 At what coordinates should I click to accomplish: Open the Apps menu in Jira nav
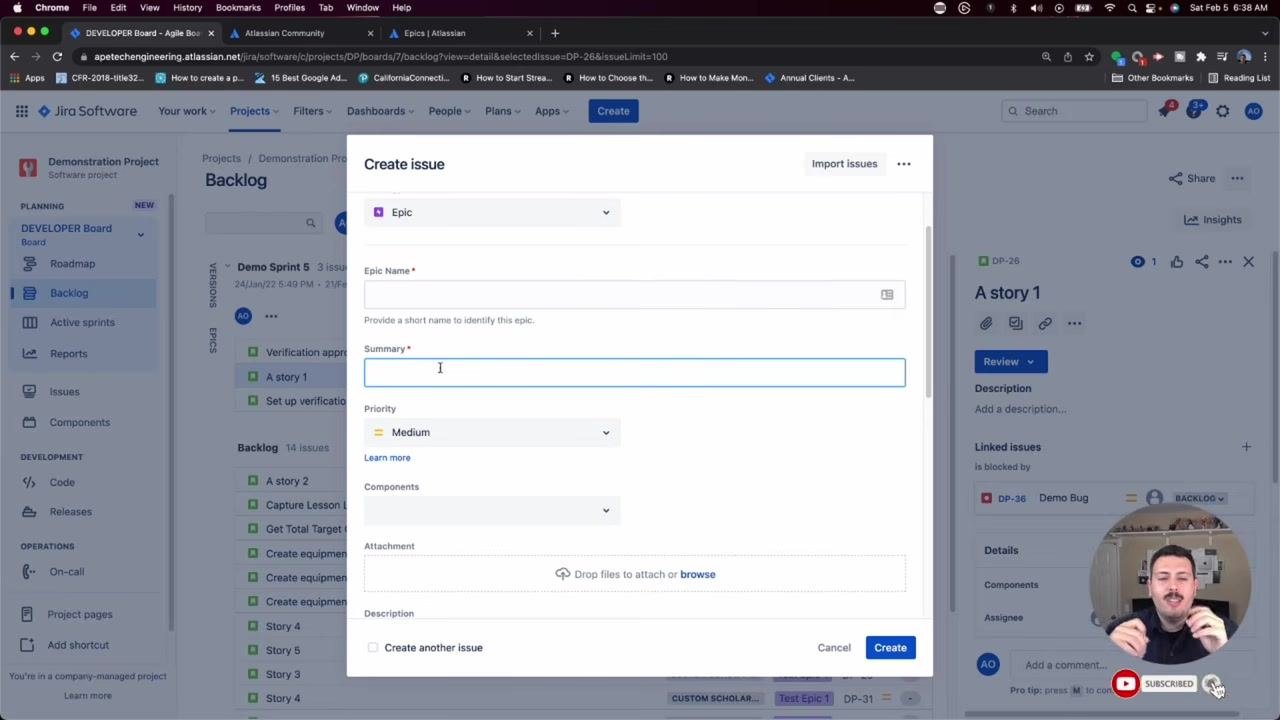[552, 111]
